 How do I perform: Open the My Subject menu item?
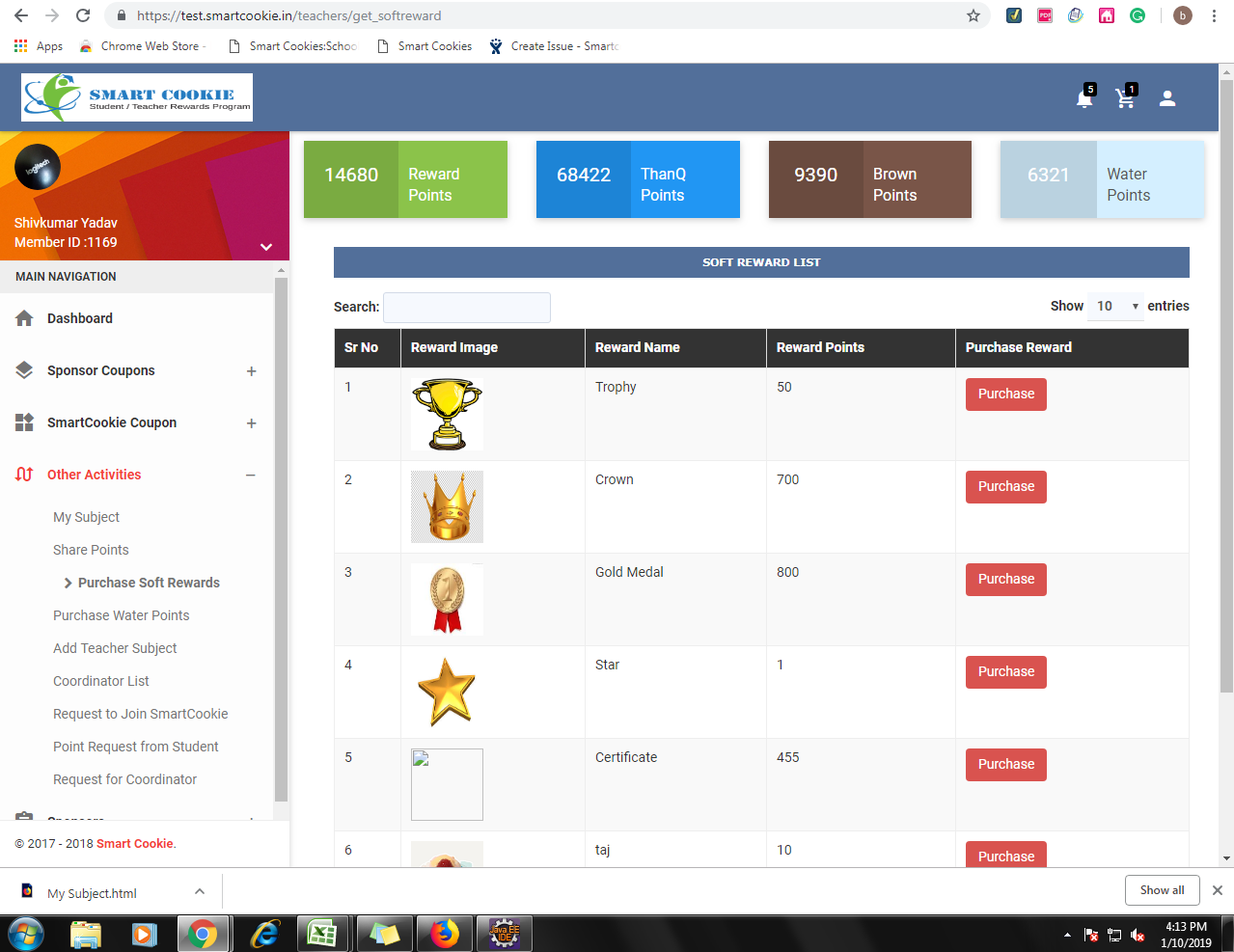pyautogui.click(x=86, y=517)
